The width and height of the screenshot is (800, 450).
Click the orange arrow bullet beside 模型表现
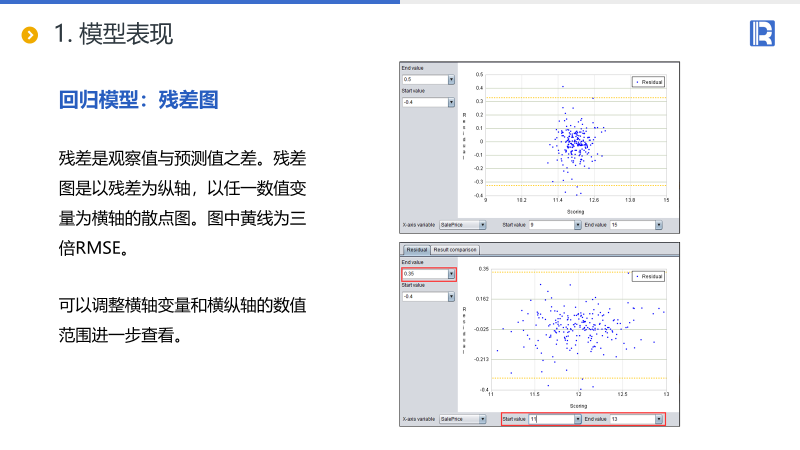pyautogui.click(x=30, y=35)
